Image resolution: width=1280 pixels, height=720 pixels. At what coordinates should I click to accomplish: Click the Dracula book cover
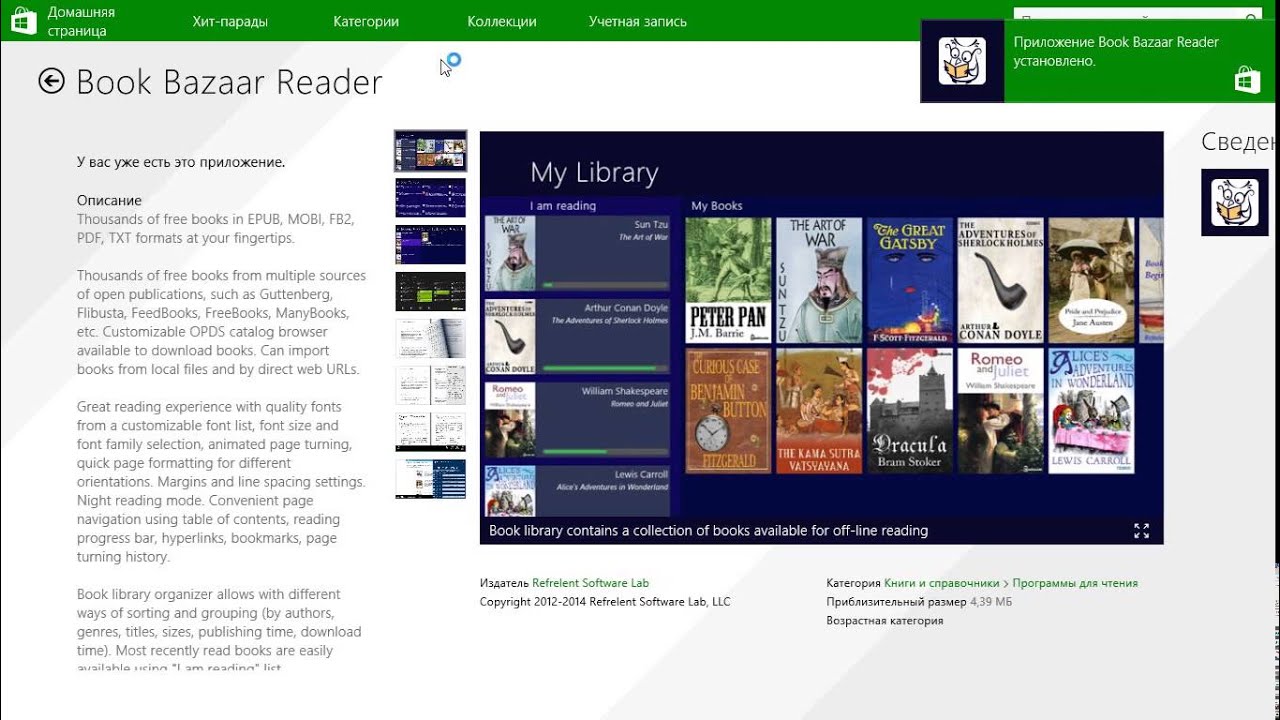[x=909, y=411]
